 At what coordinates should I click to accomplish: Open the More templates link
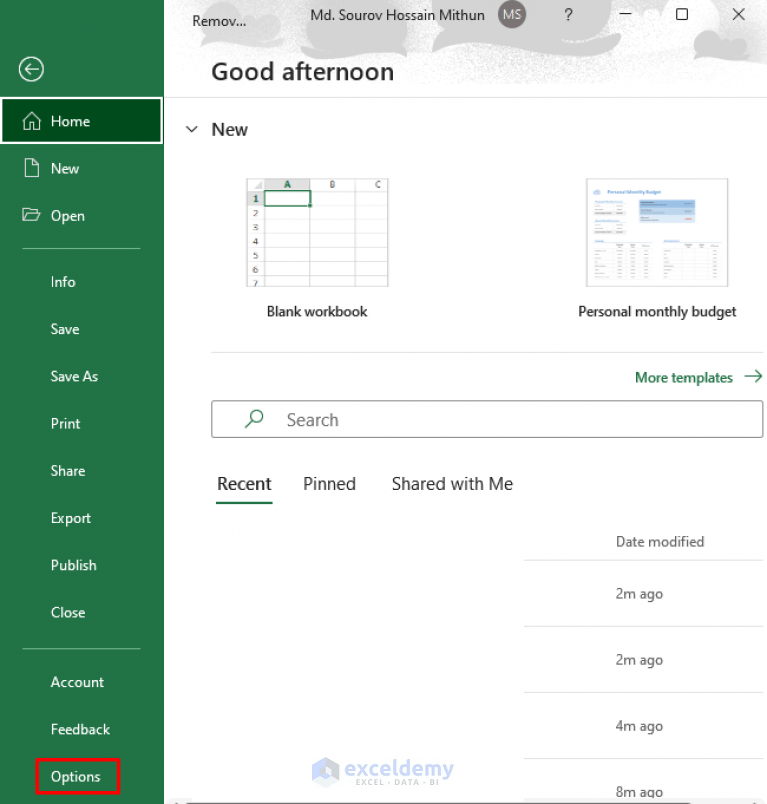[684, 377]
